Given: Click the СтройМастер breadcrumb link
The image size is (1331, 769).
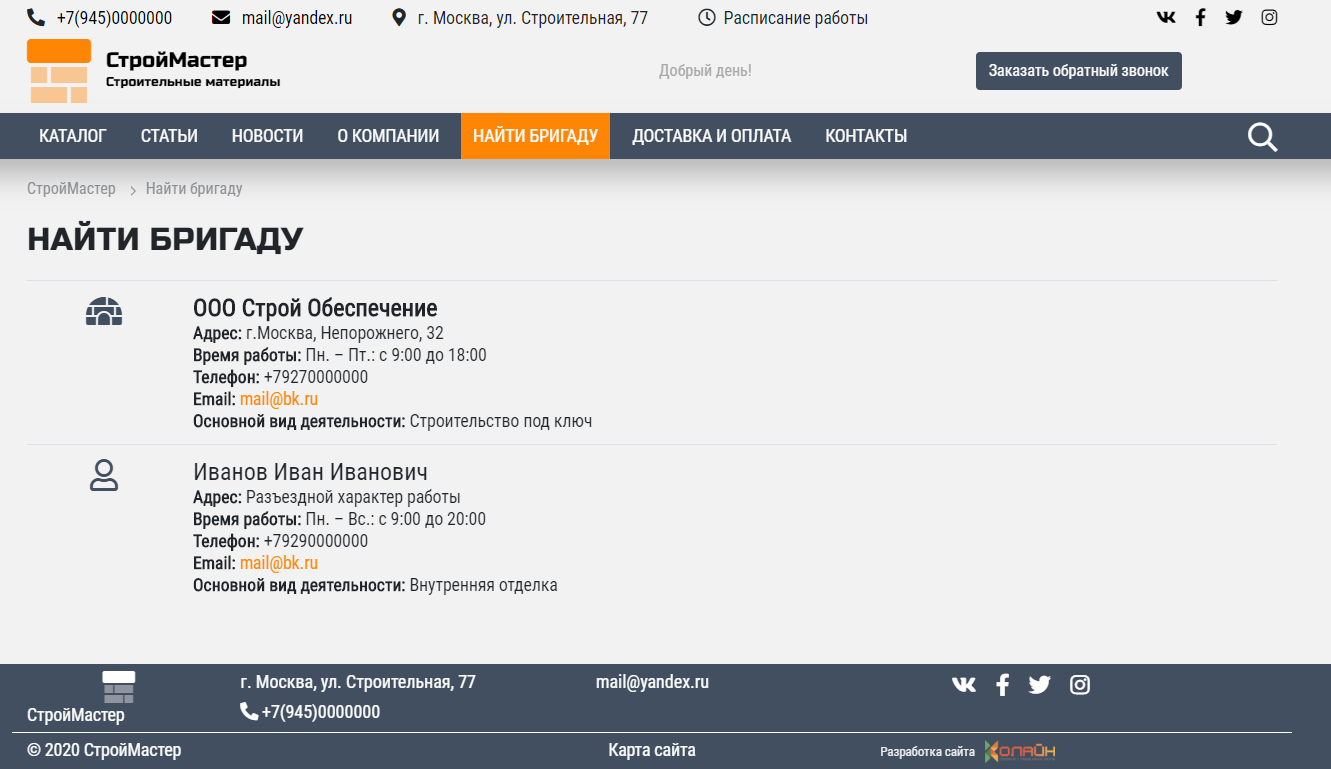Looking at the screenshot, I should click(71, 189).
